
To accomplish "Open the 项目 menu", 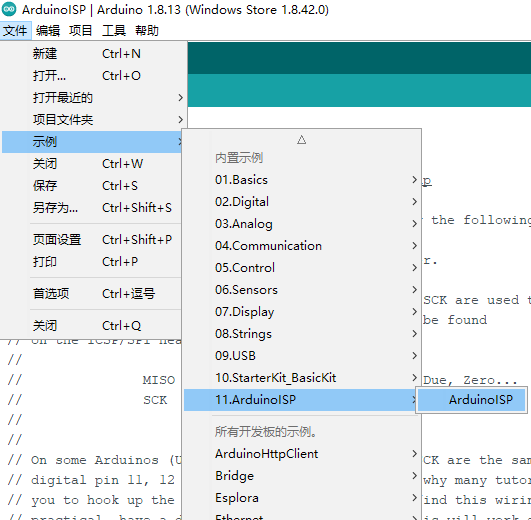I will [81, 31].
